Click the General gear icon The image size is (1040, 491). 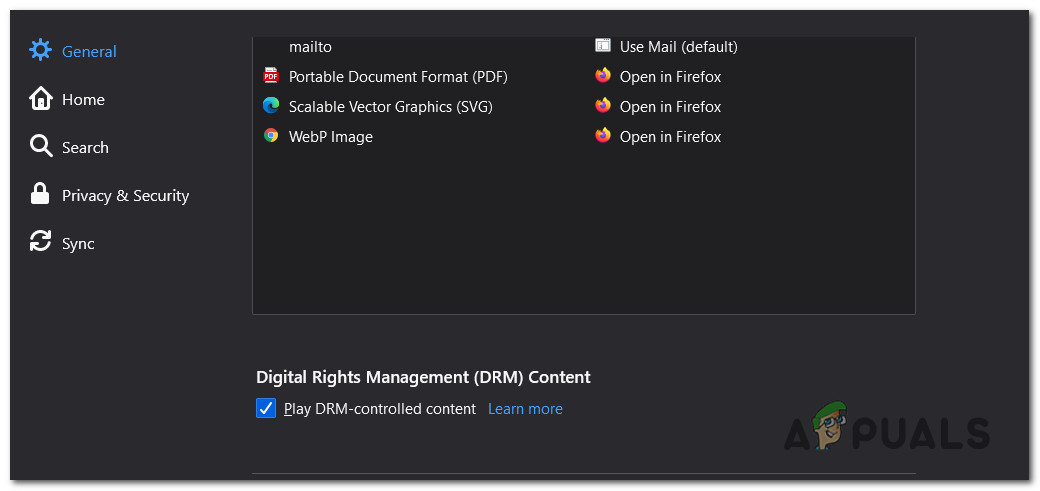click(x=40, y=50)
